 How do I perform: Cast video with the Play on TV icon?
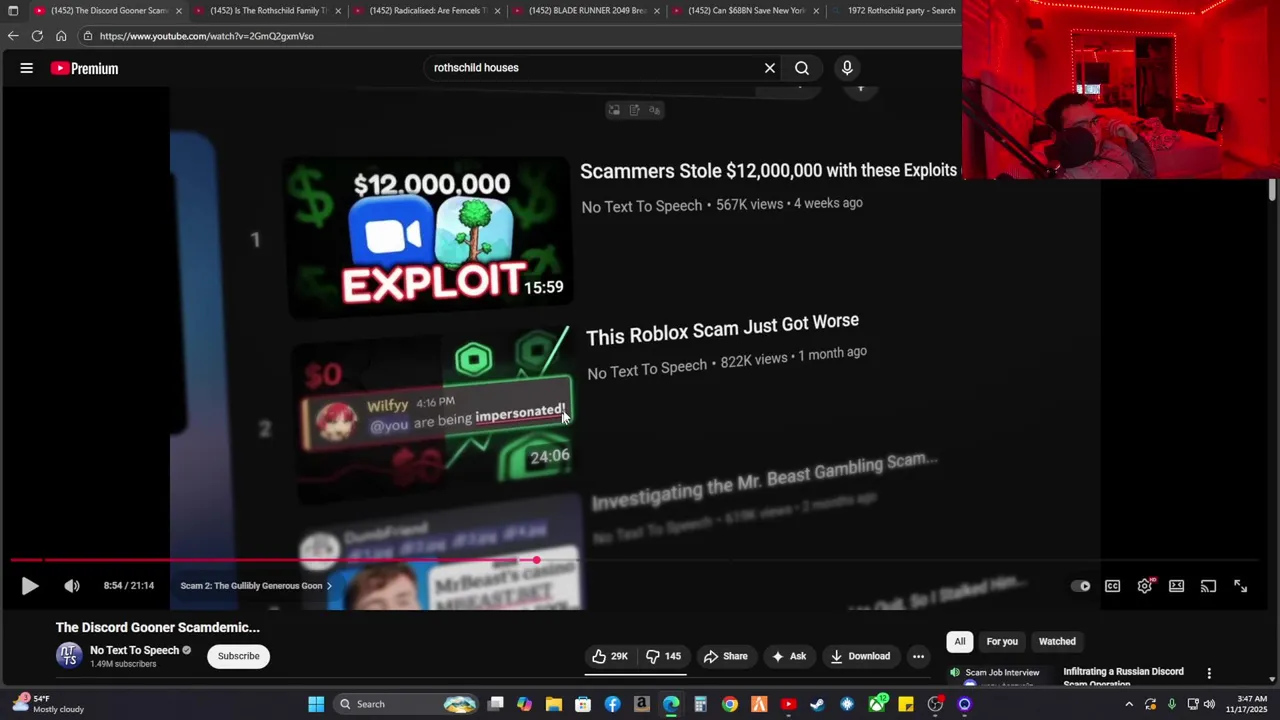point(1208,586)
